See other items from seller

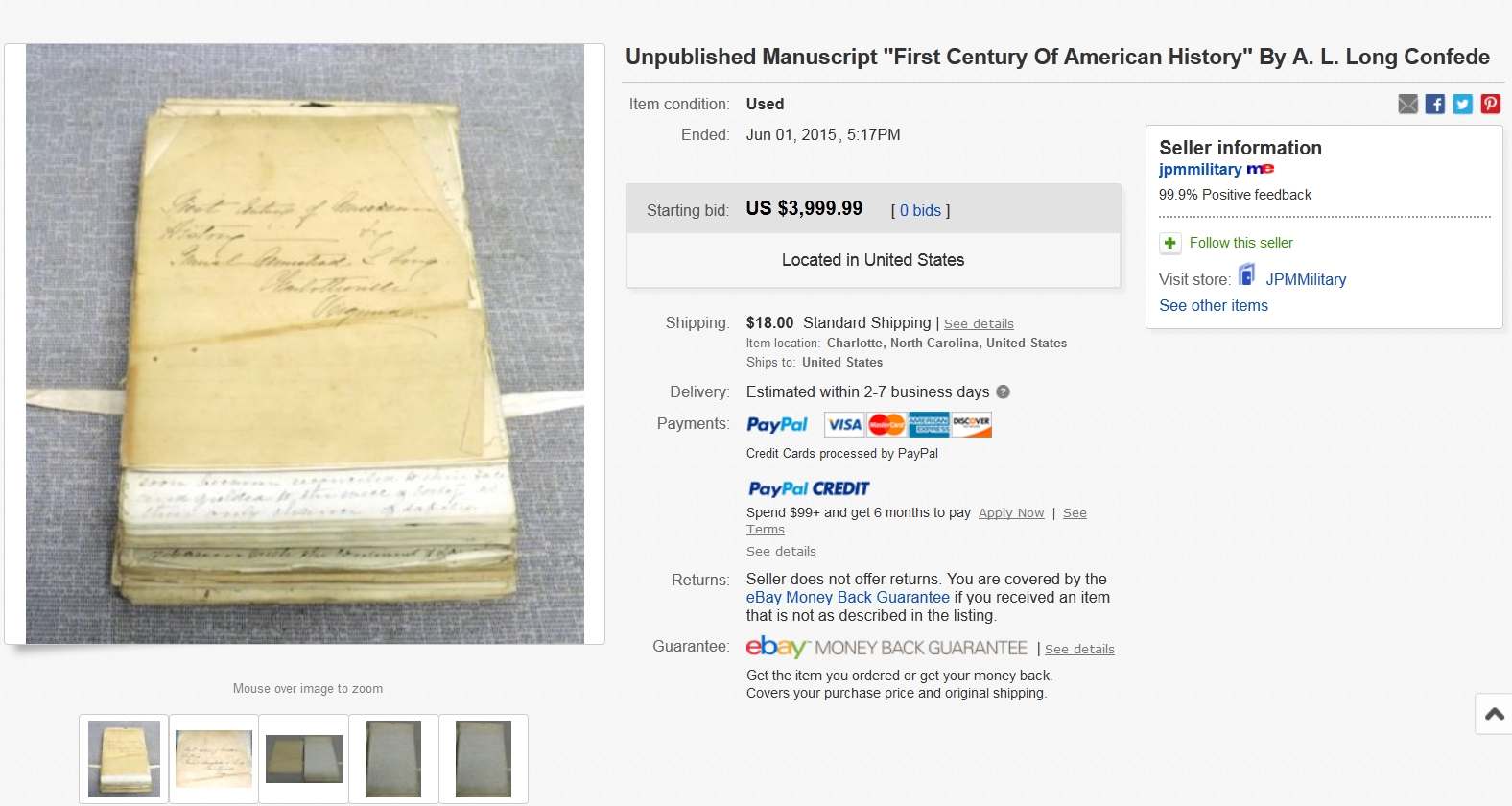pyautogui.click(x=1214, y=305)
